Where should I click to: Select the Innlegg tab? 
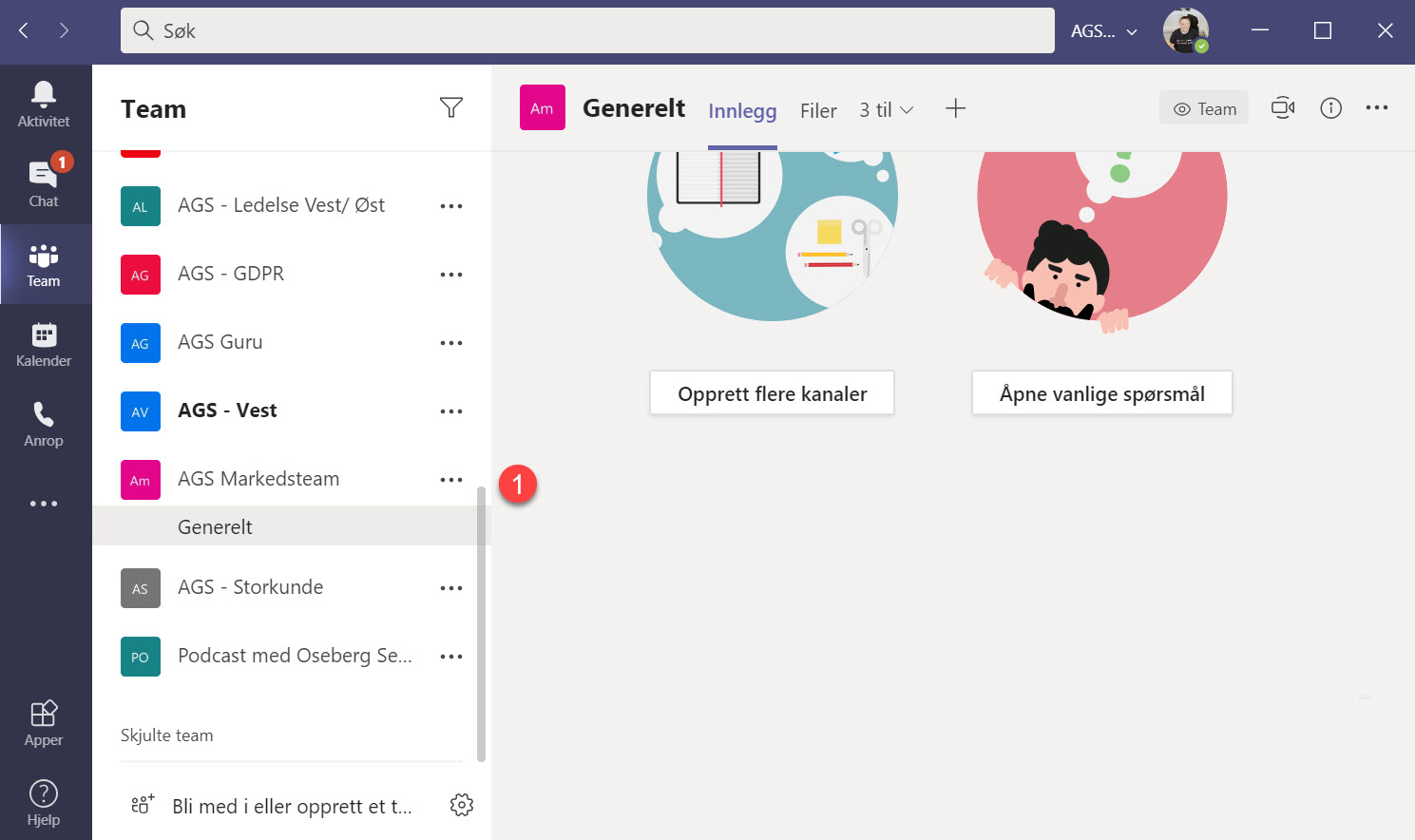click(x=742, y=110)
